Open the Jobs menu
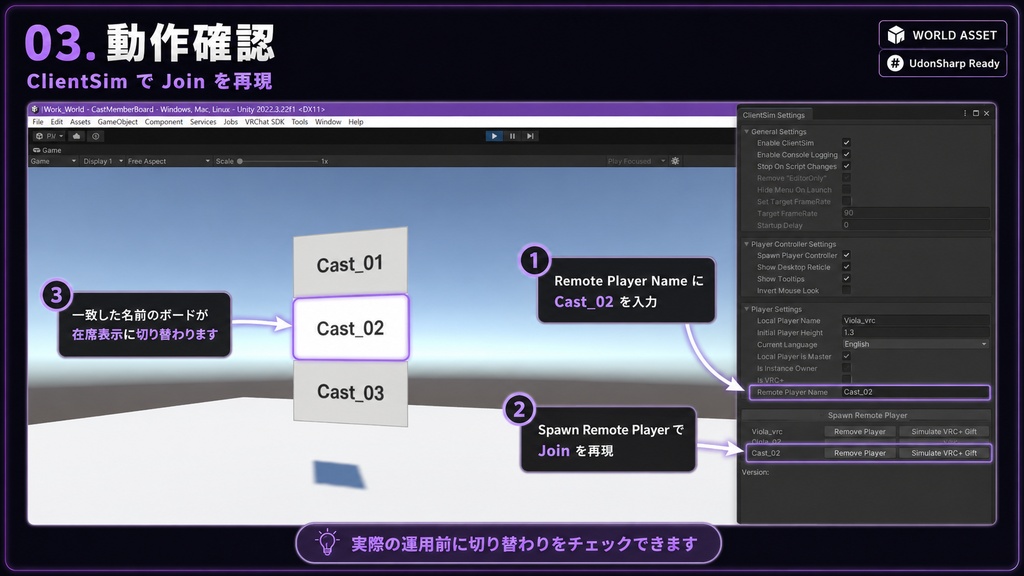The width and height of the screenshot is (1024, 576). pos(231,122)
